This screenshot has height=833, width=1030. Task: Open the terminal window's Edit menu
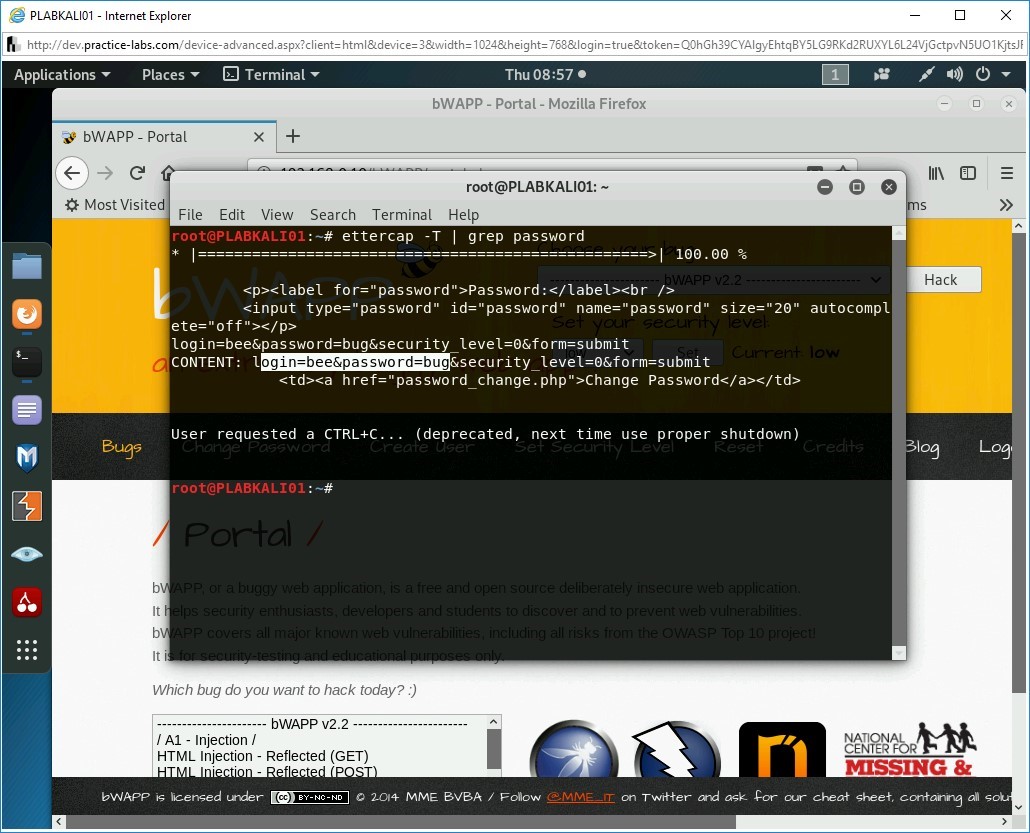232,214
